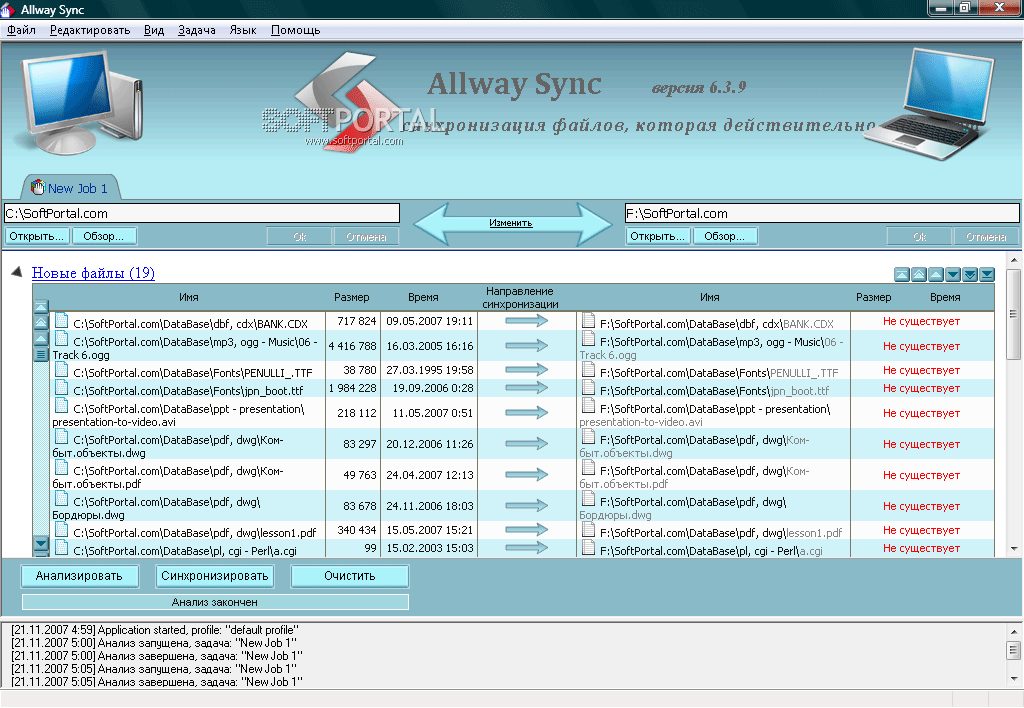The width and height of the screenshot is (1024, 708).
Task: Jump to first item using top-right navigation button
Action: point(901,274)
